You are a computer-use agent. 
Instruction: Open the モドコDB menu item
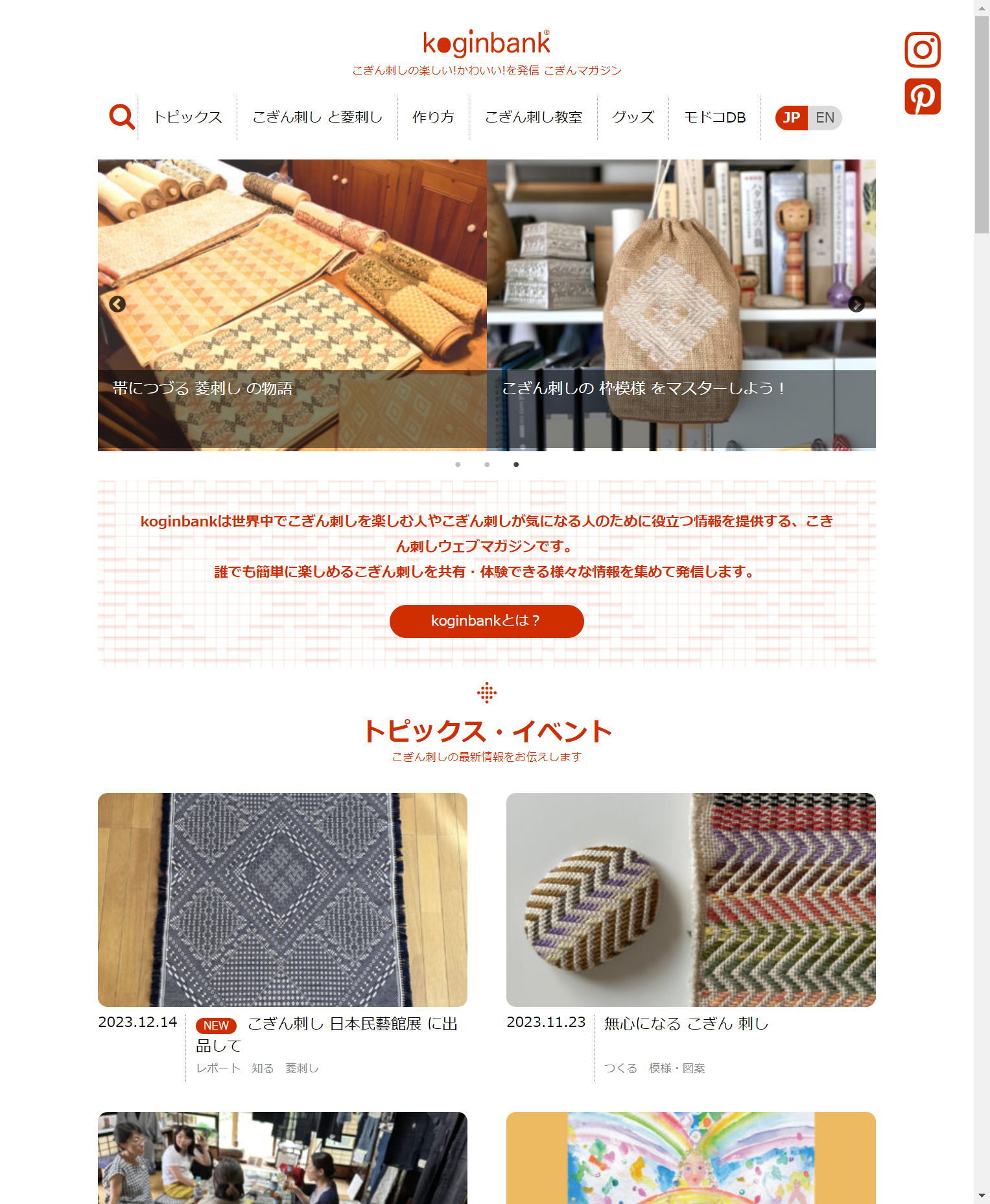click(714, 117)
